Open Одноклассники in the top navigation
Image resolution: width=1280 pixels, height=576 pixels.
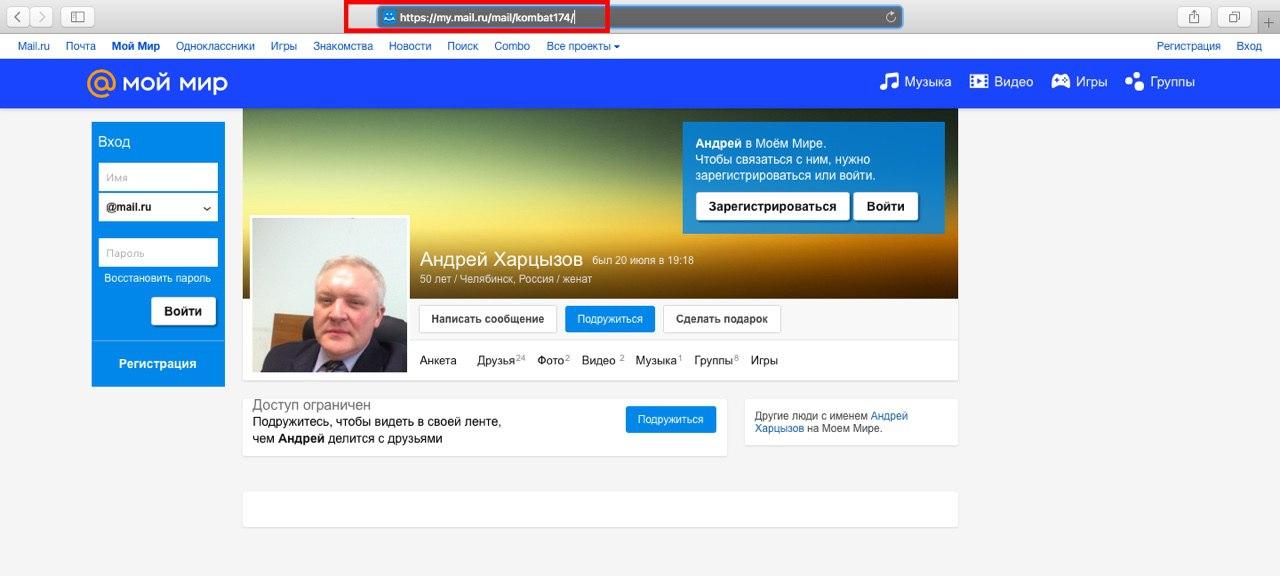(215, 46)
